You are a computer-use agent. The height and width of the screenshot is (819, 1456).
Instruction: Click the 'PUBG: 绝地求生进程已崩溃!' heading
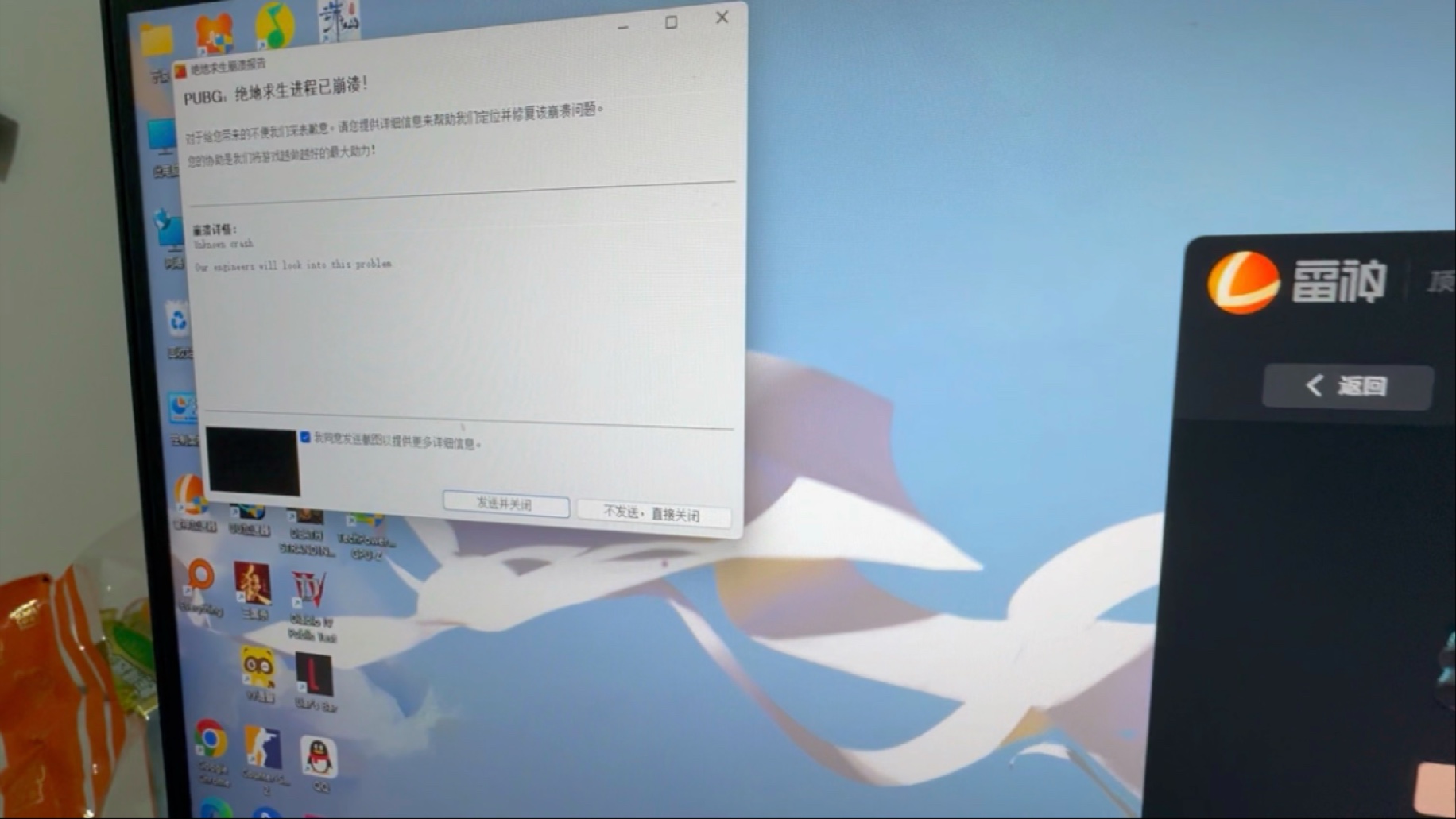point(276,91)
